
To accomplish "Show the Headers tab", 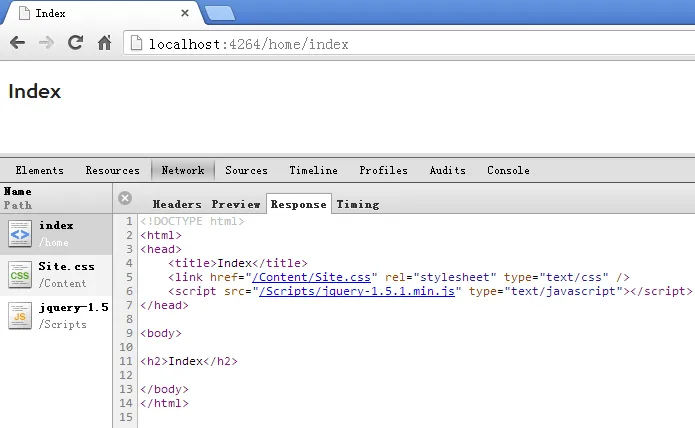I will coord(177,204).
